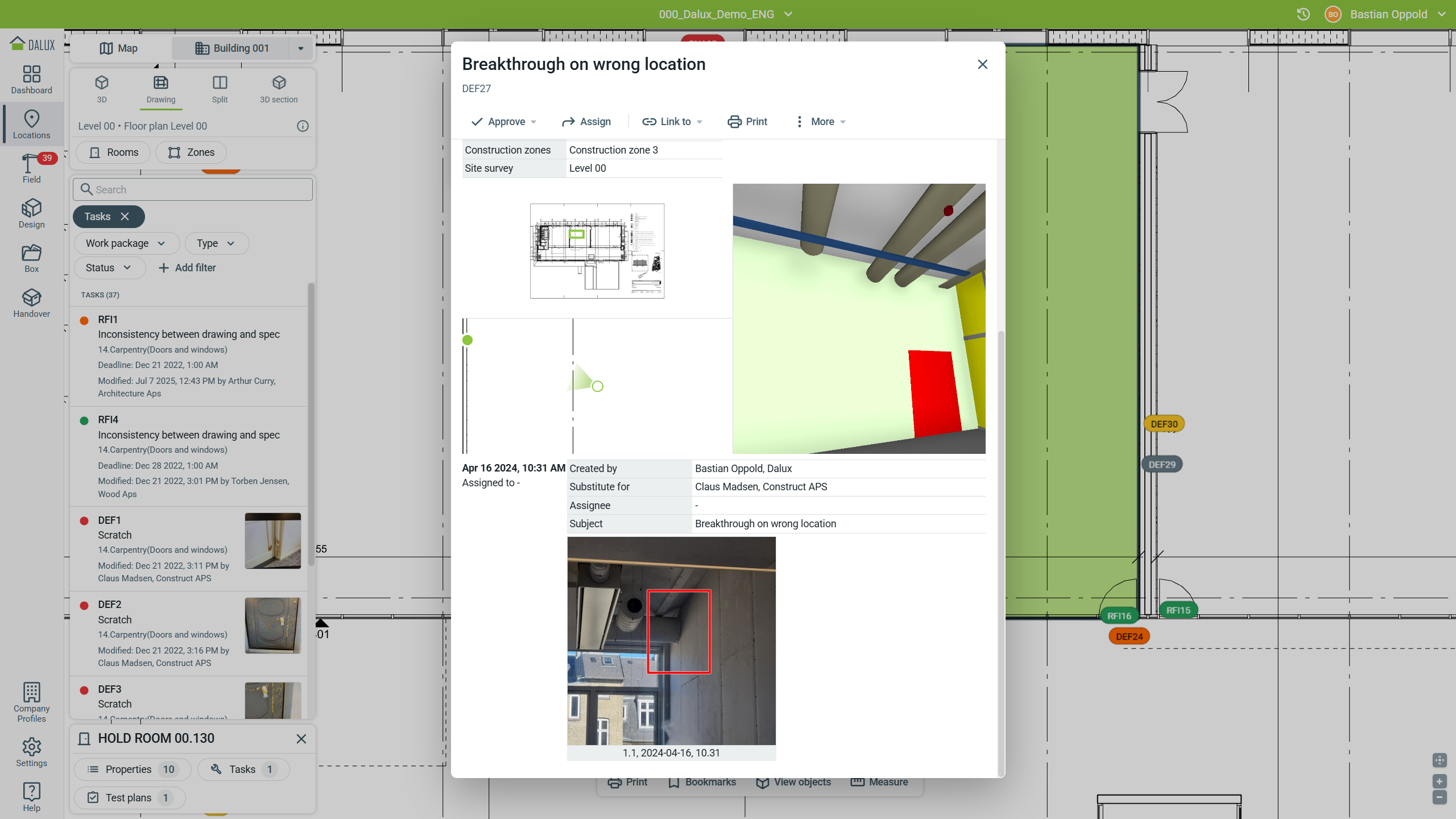Screen dimensions: 1456x819
Task: Open DEF3 Scratch task
Action: [x=189, y=698]
